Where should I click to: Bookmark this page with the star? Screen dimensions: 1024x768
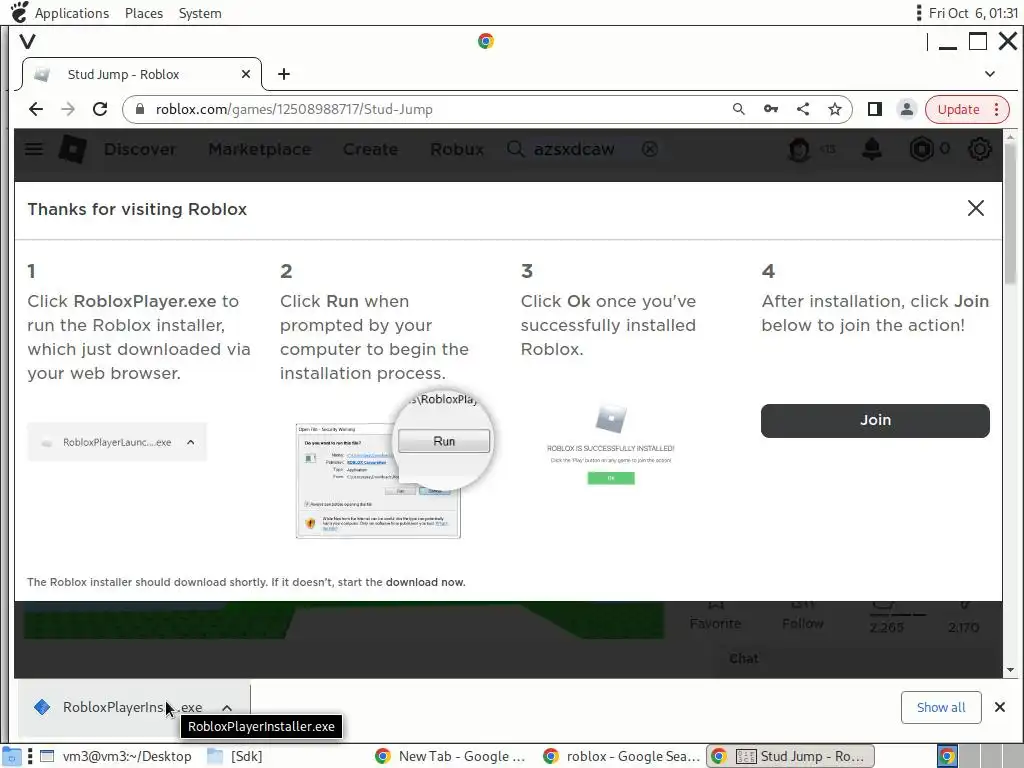tap(835, 109)
